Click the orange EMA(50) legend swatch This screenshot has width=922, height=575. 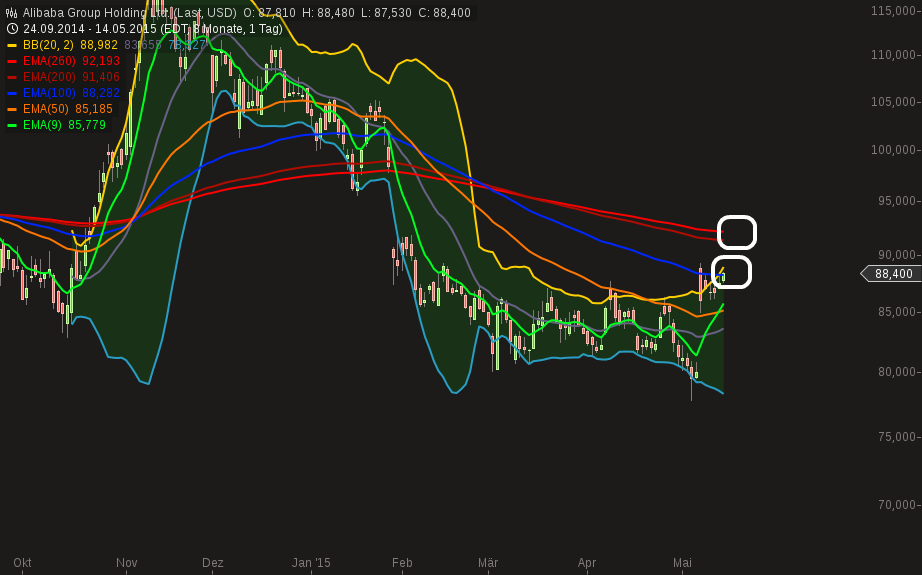point(12,109)
